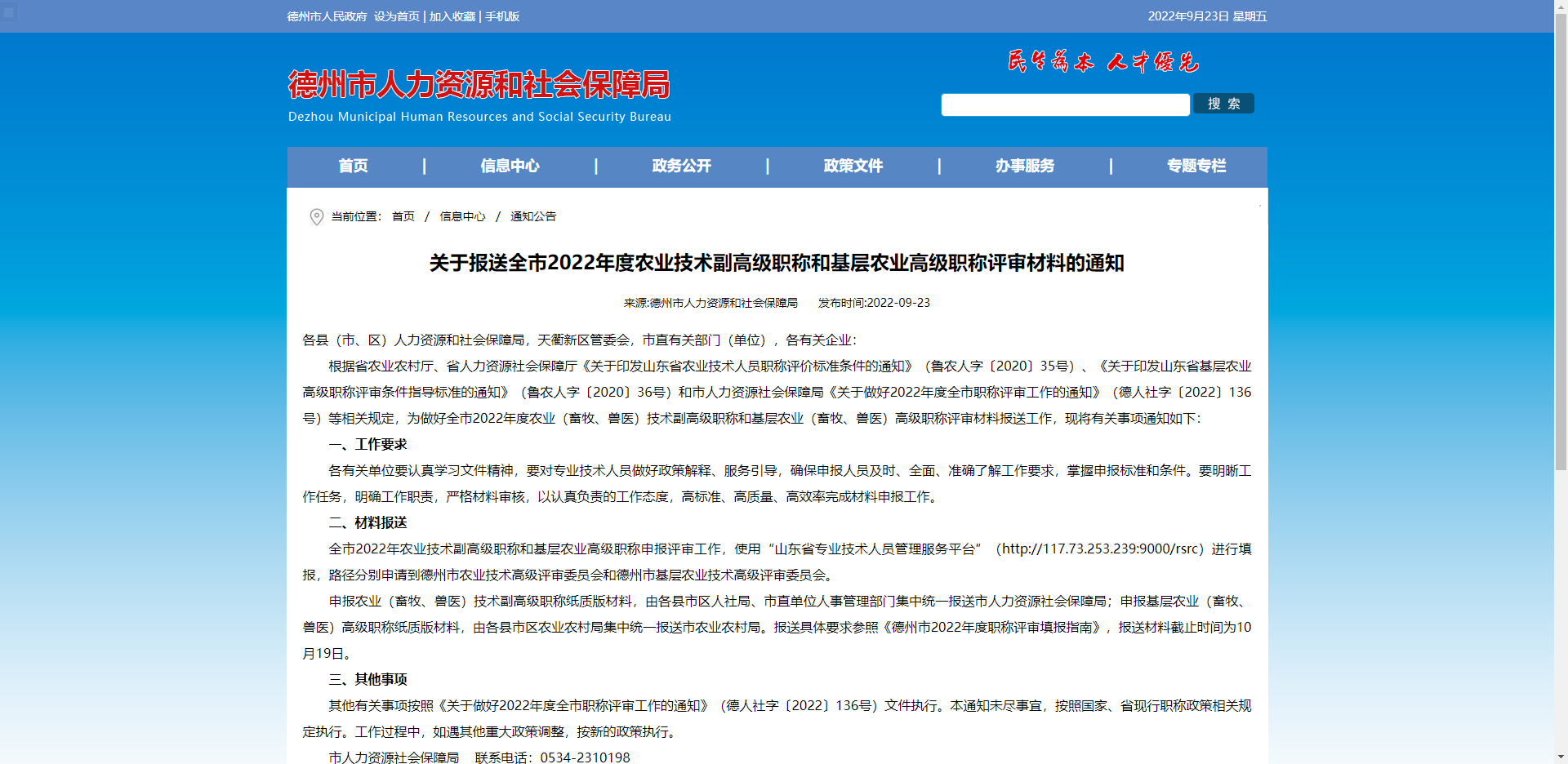Click the location pin icon beside 当前位置

pos(317,216)
